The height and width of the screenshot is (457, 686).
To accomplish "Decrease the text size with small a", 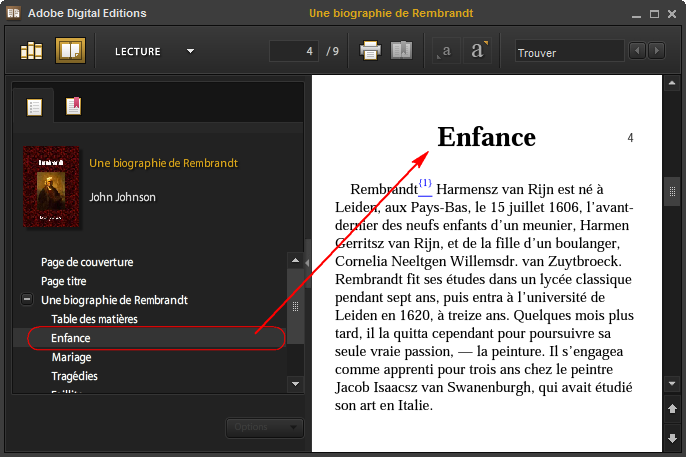I will pyautogui.click(x=445, y=51).
